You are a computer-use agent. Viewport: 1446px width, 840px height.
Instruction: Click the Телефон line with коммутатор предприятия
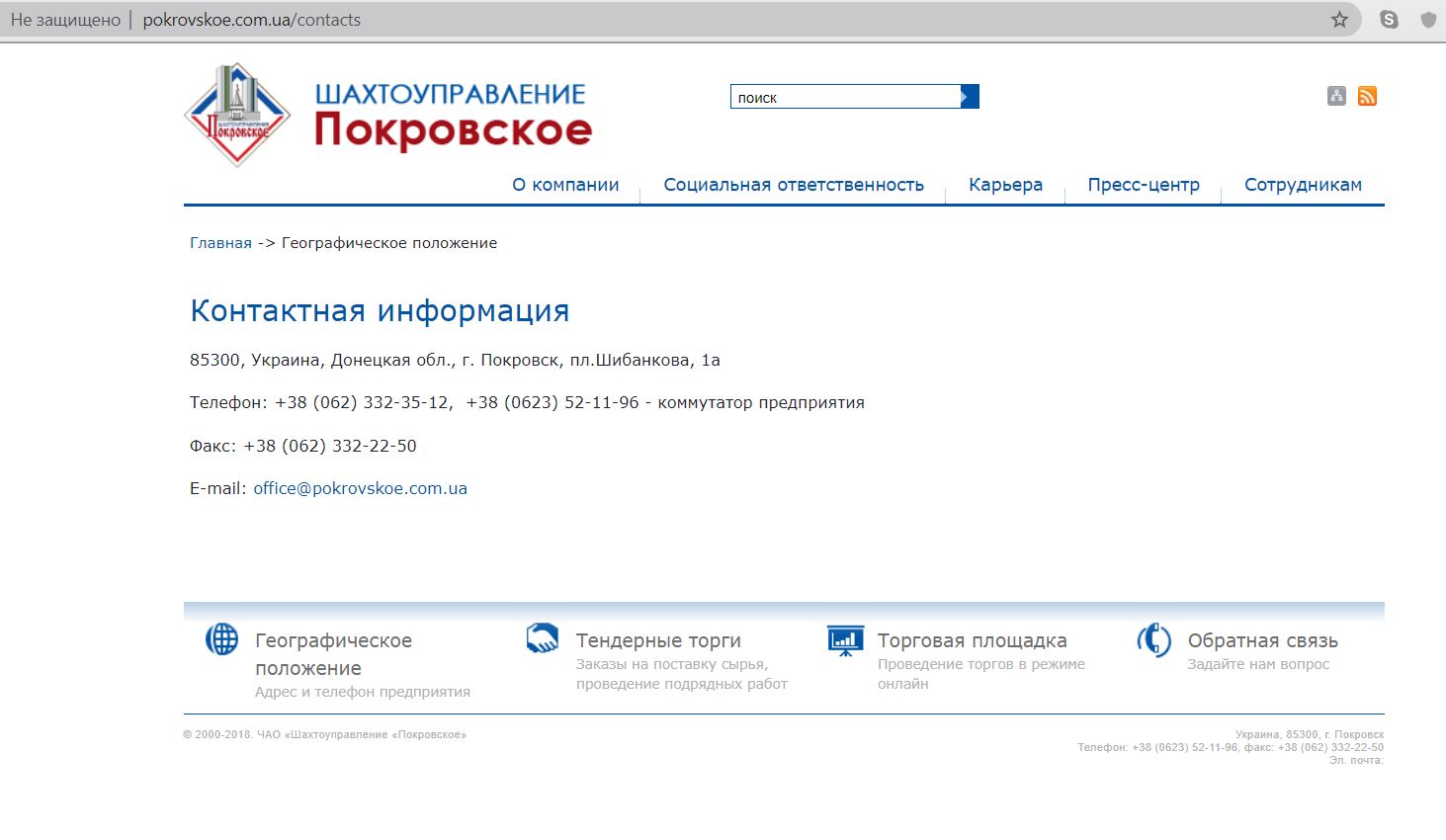coord(527,402)
